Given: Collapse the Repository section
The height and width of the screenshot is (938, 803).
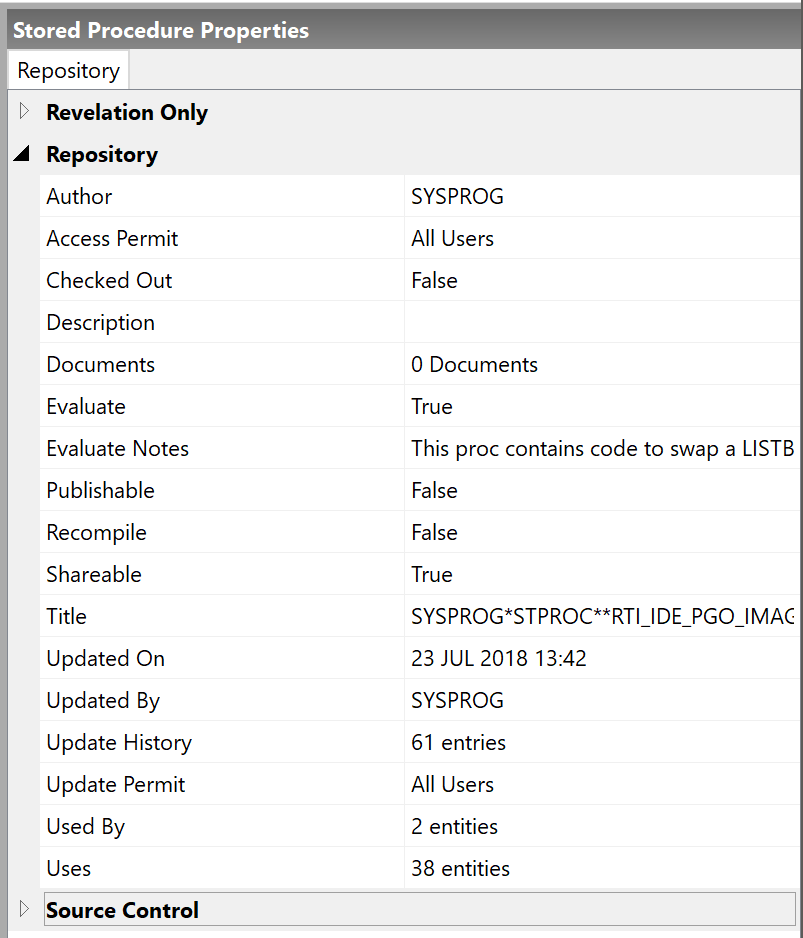Looking at the screenshot, I should pos(24,154).
